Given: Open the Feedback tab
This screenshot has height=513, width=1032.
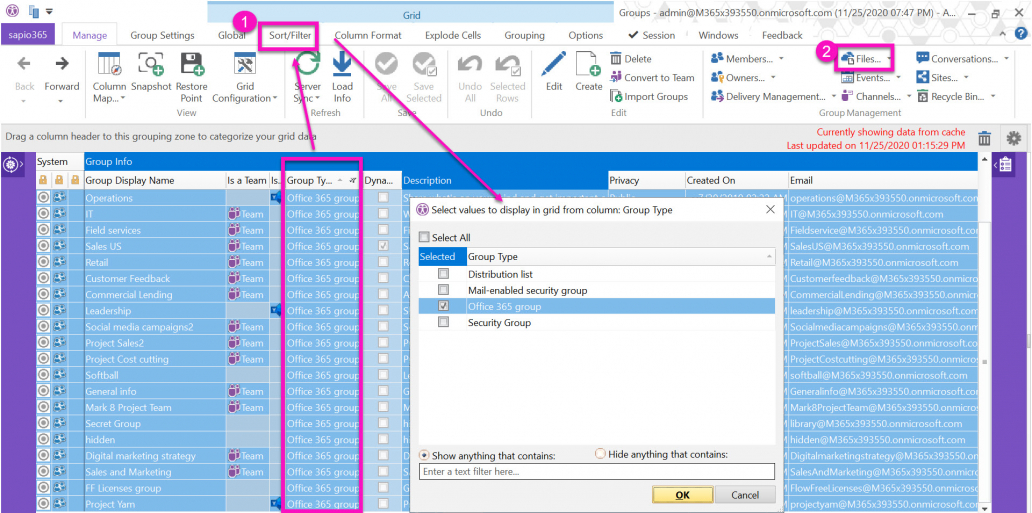Looking at the screenshot, I should pyautogui.click(x=782, y=36).
